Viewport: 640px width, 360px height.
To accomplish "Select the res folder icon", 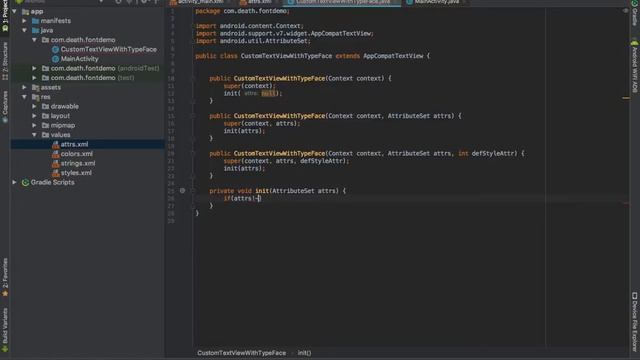I will 36,97.
